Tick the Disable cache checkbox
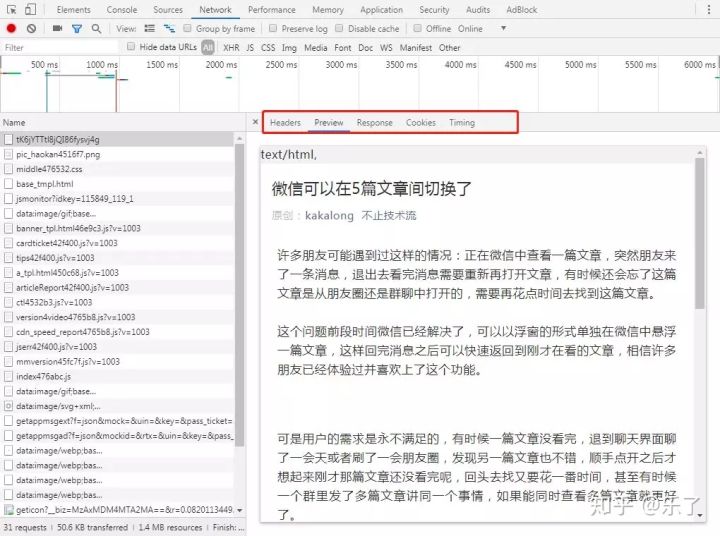This screenshot has height=536, width=720. point(339,28)
